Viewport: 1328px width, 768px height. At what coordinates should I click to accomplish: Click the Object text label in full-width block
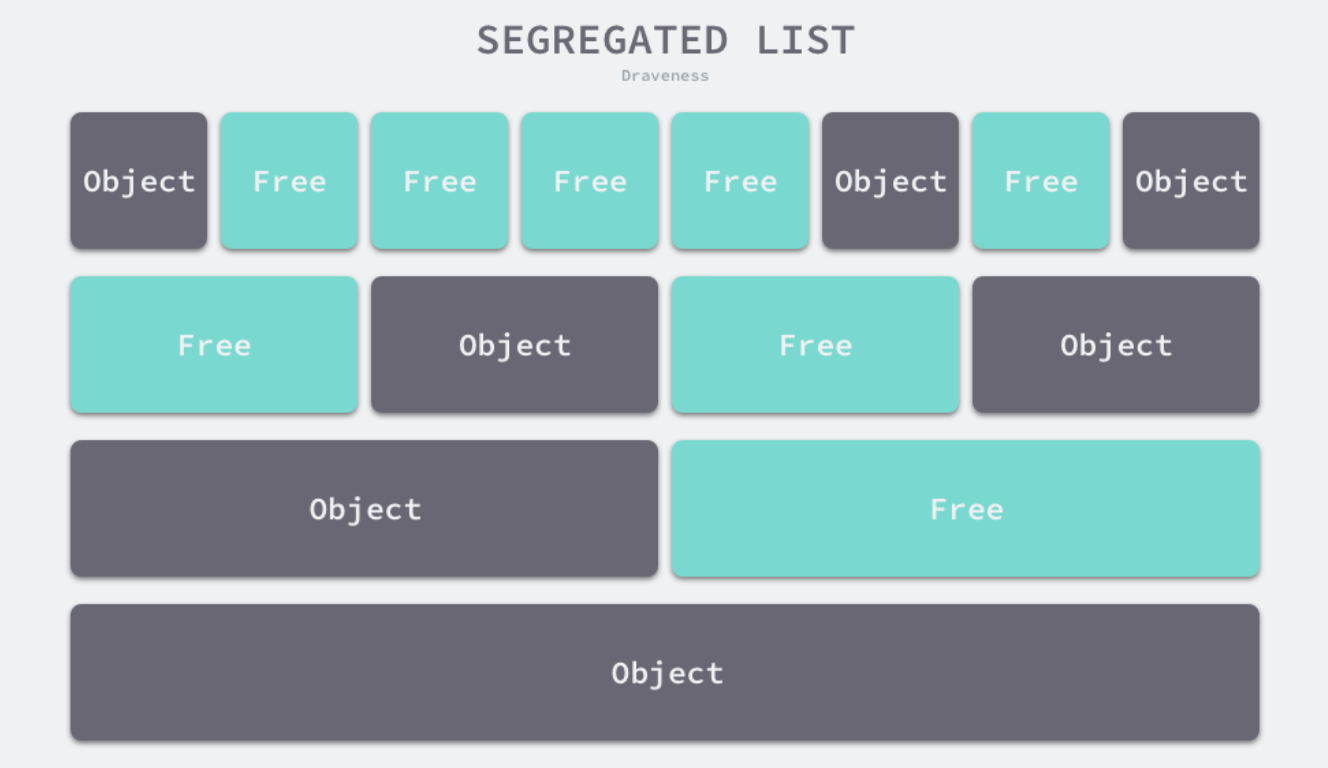click(x=667, y=673)
